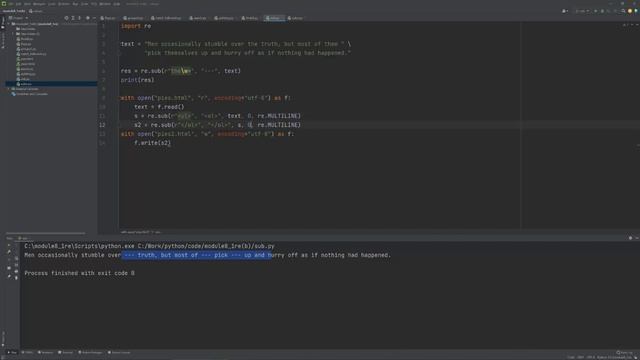Click the breadcrumb below the editor
640x360 pixels.
141,232
